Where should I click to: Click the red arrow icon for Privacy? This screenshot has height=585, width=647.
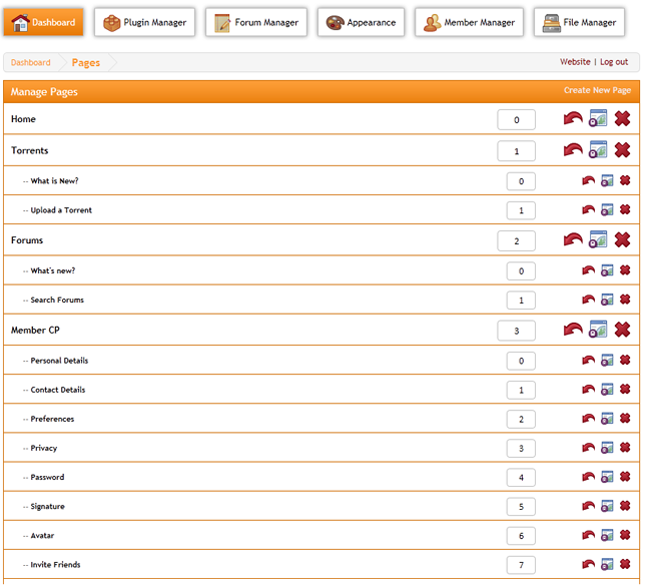point(588,448)
